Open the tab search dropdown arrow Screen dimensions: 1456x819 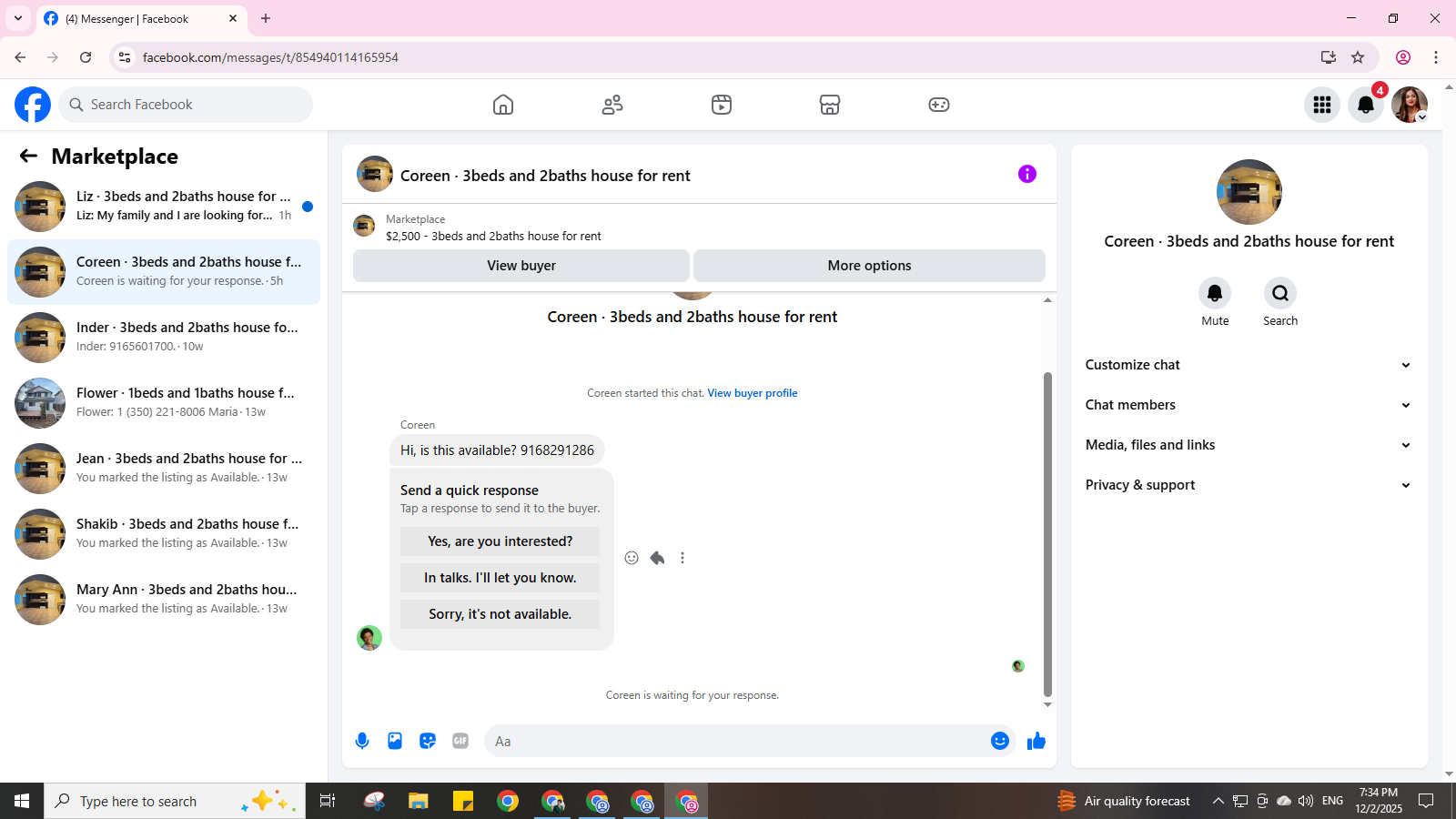click(18, 18)
